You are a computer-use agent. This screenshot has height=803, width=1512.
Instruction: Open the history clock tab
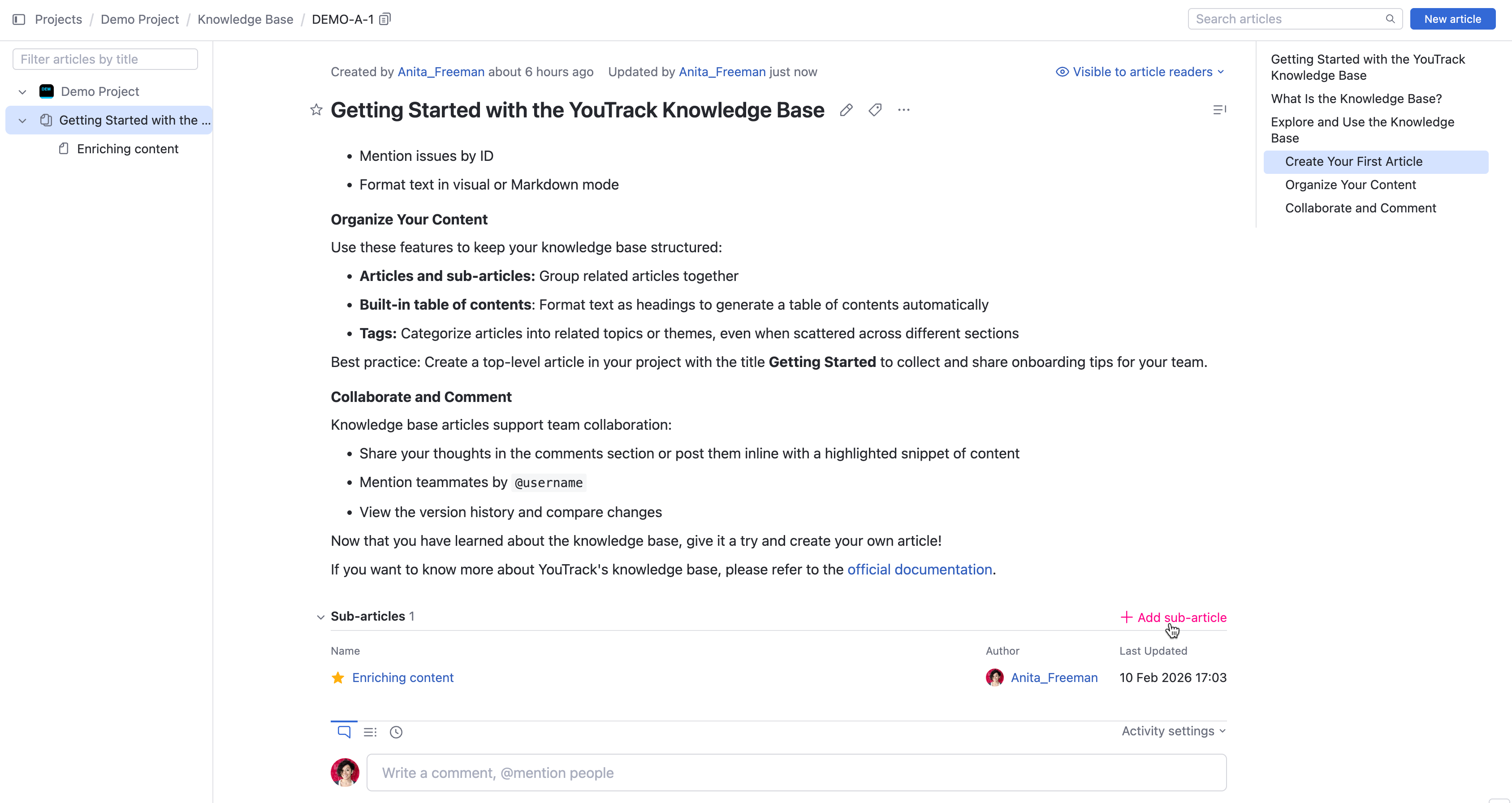396,732
